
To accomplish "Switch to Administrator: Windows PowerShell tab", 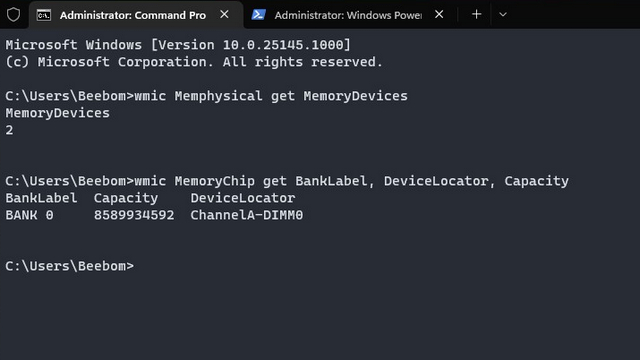I will click(348, 15).
